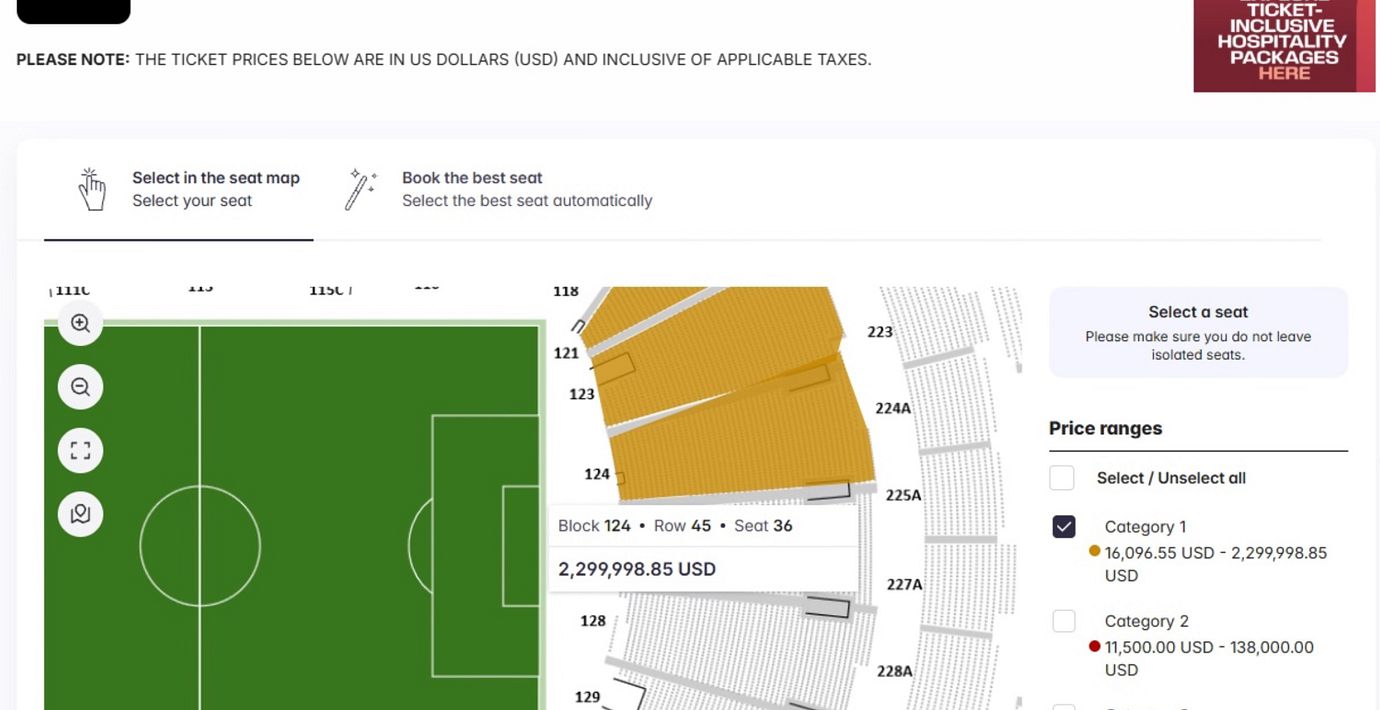Select block 123 label on the map
1380x710 pixels.
[582, 394]
